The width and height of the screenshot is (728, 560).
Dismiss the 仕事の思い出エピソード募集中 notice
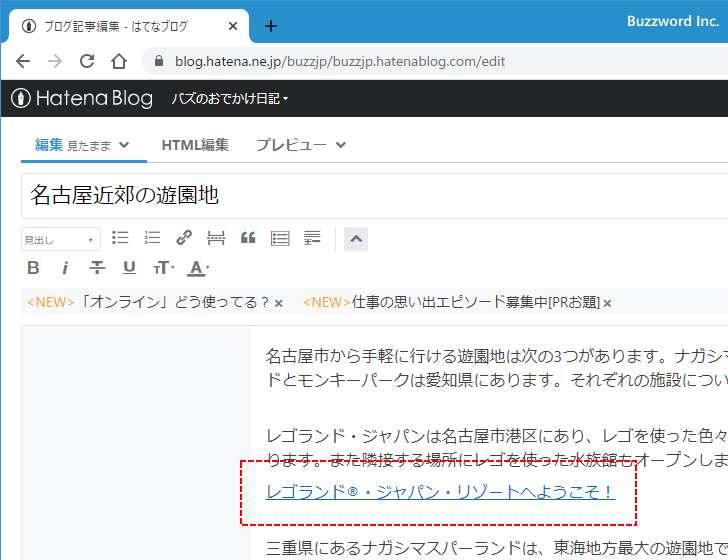pos(607,304)
